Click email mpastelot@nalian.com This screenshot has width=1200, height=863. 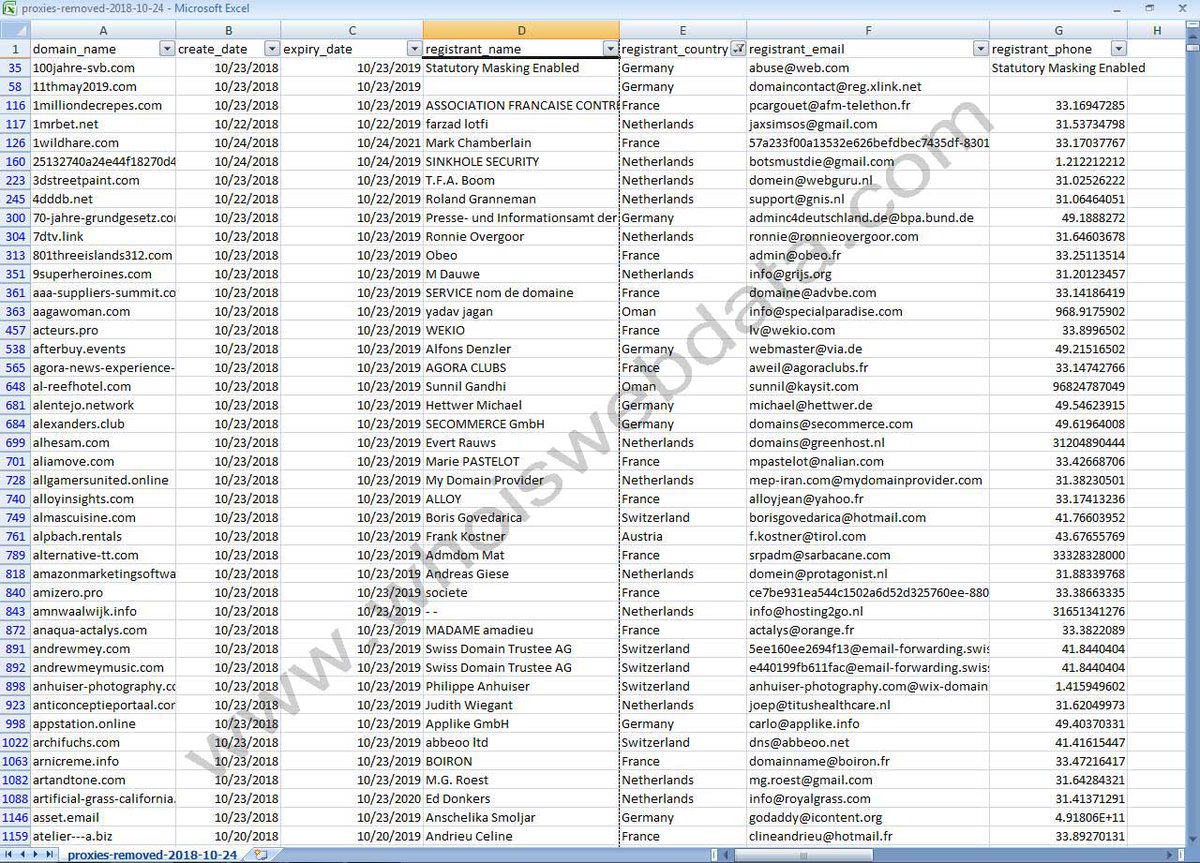pyautogui.click(x=868, y=462)
